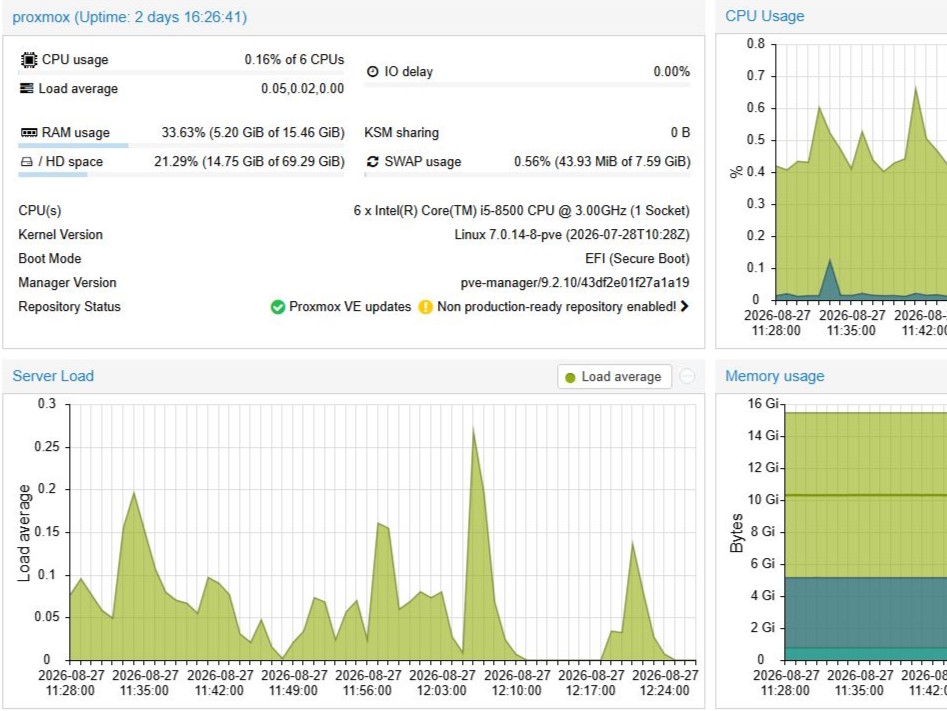Click the Memory usage panel title
This screenshot has width=947, height=711.
[774, 376]
